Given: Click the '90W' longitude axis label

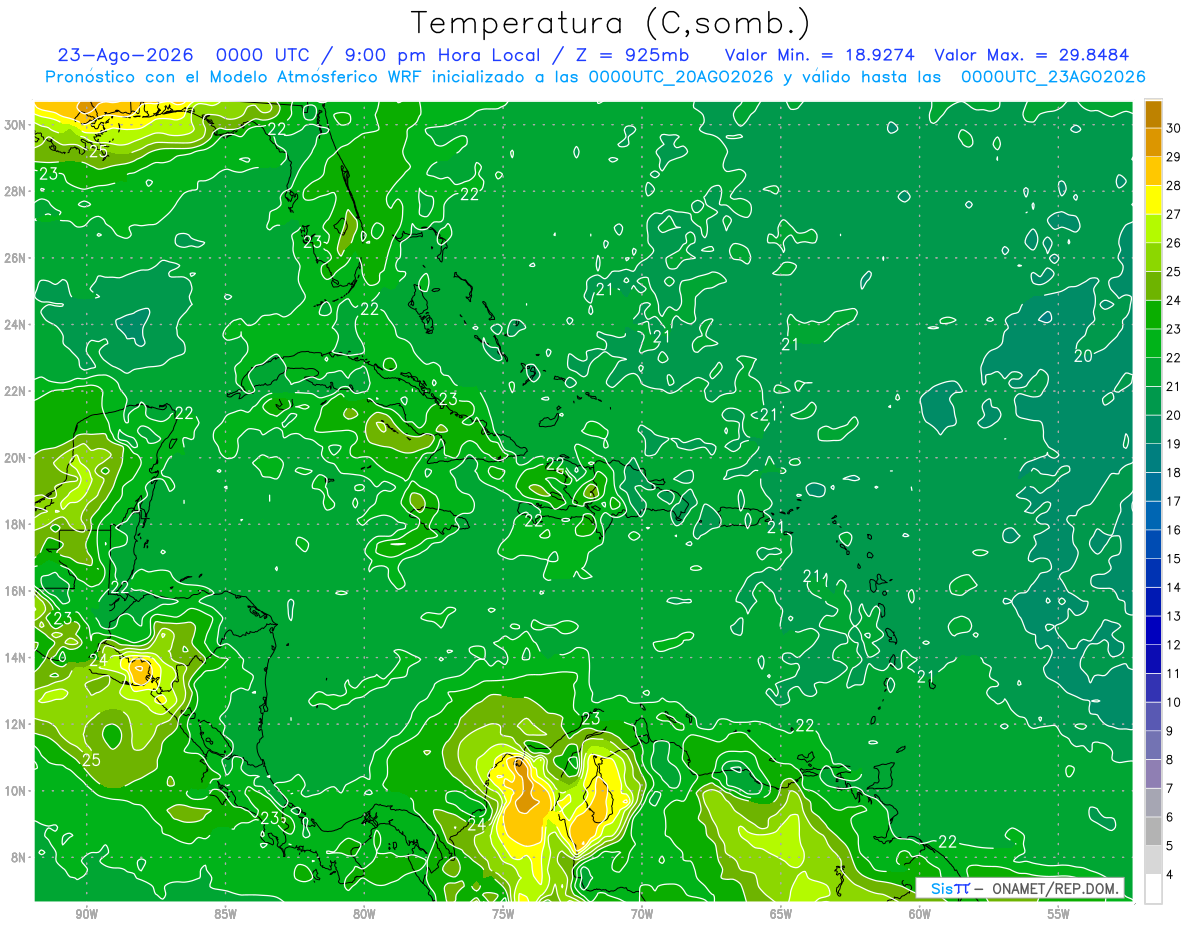Looking at the screenshot, I should [86, 914].
